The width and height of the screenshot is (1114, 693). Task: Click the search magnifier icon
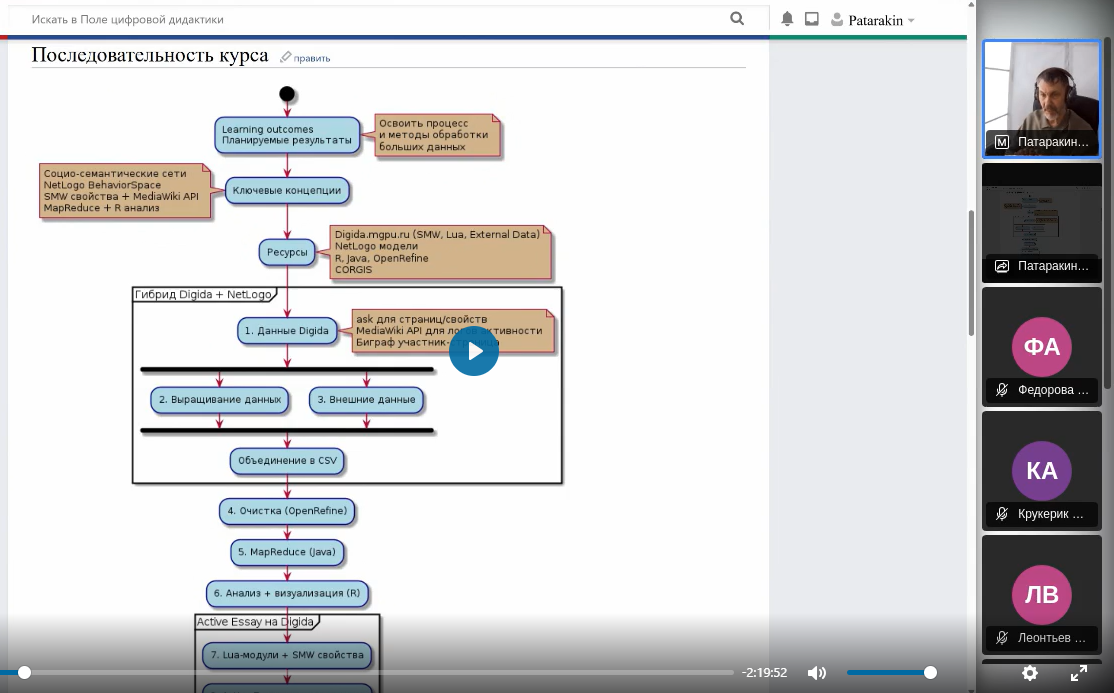tap(737, 19)
